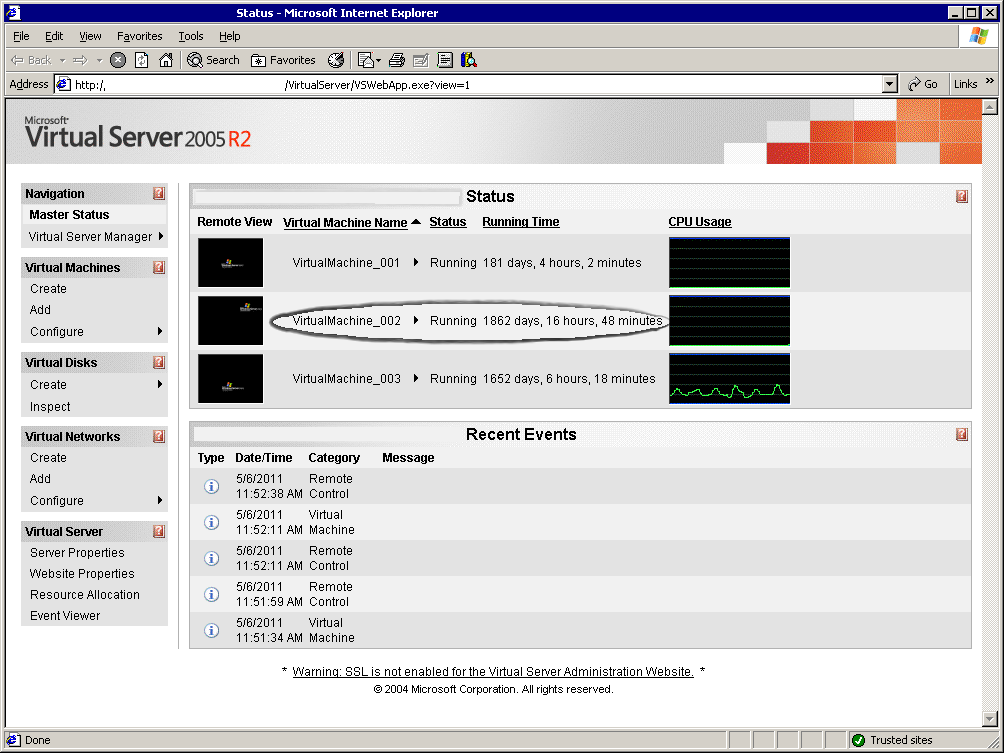1004x753 pixels.
Task: Open help for the Navigation panel
Action: (x=159, y=194)
